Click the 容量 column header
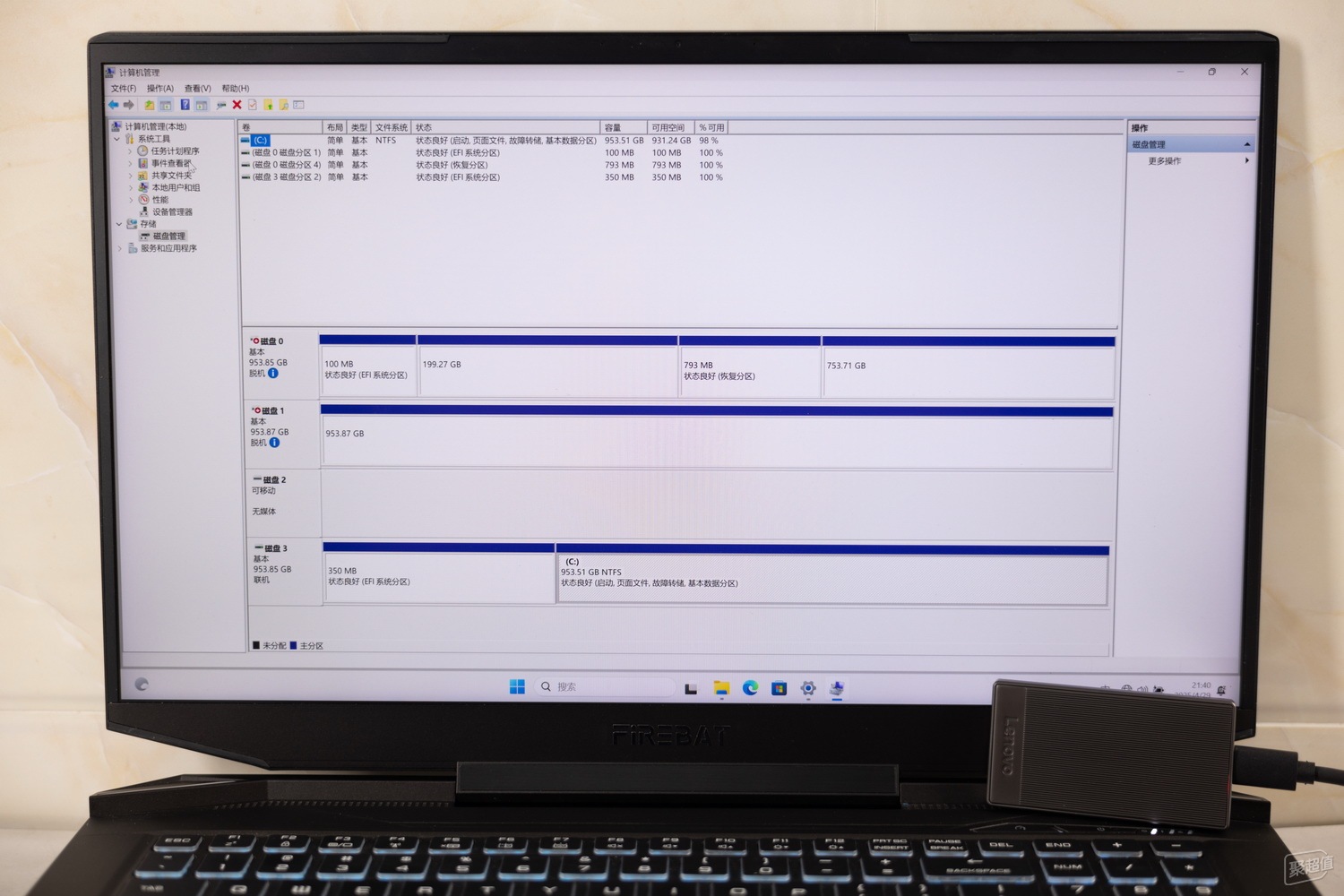1344x896 pixels. [624, 127]
